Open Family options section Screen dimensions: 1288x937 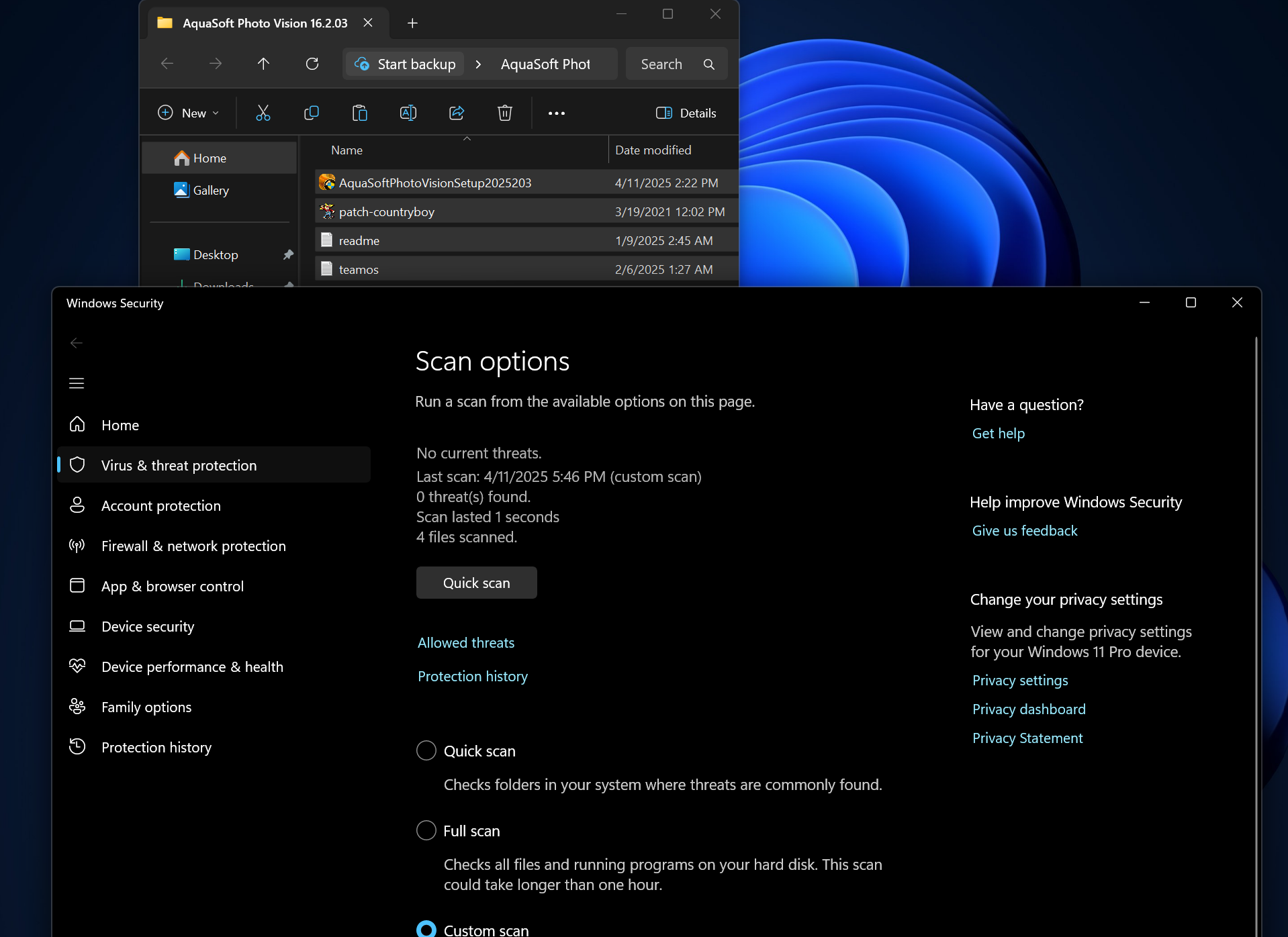point(214,707)
